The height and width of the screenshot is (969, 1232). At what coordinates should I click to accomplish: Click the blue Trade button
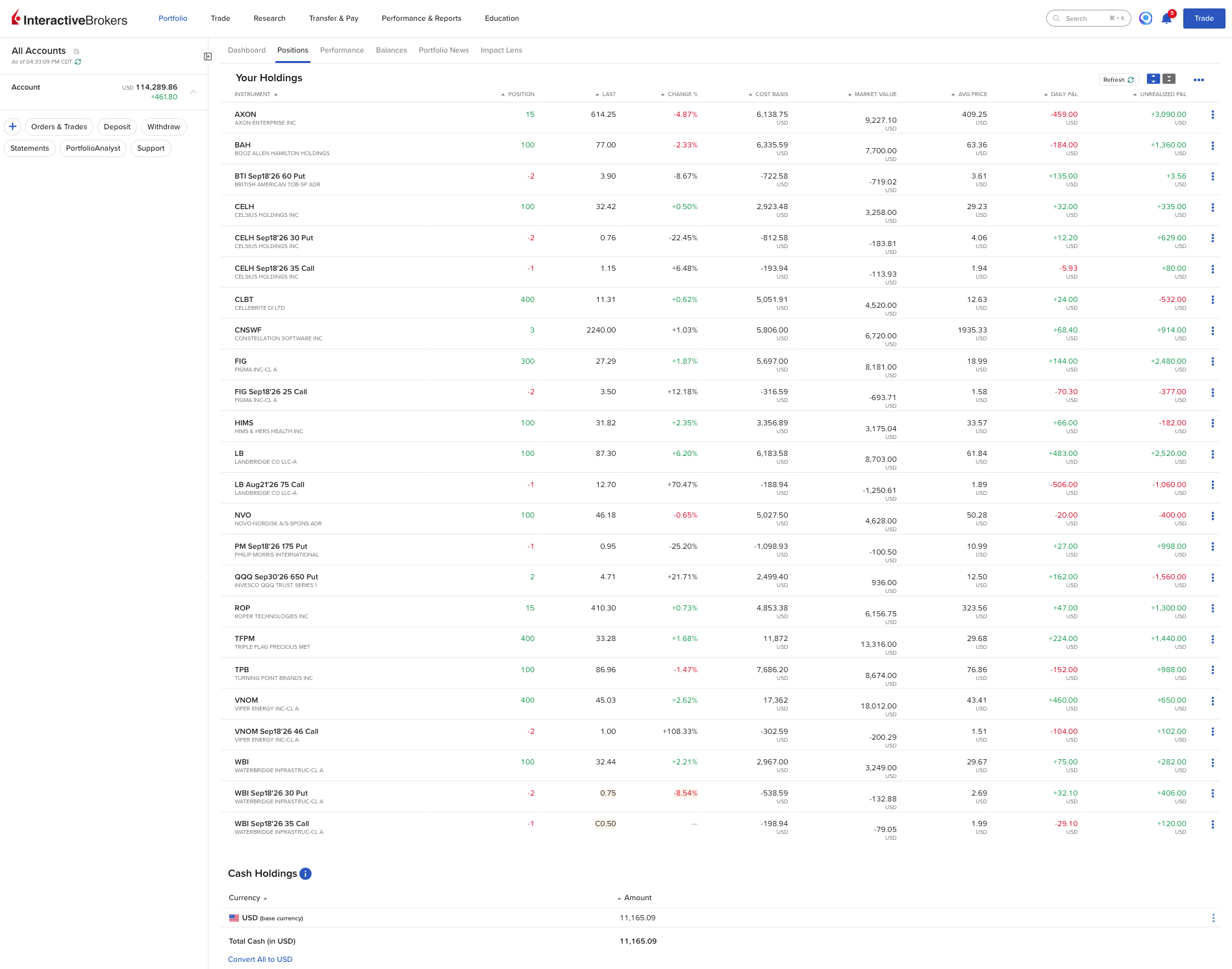[1203, 18]
